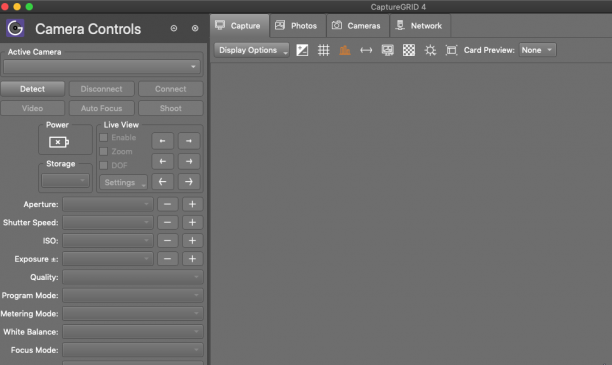
Task: Increase Aperture with the plus button
Action: click(x=192, y=204)
